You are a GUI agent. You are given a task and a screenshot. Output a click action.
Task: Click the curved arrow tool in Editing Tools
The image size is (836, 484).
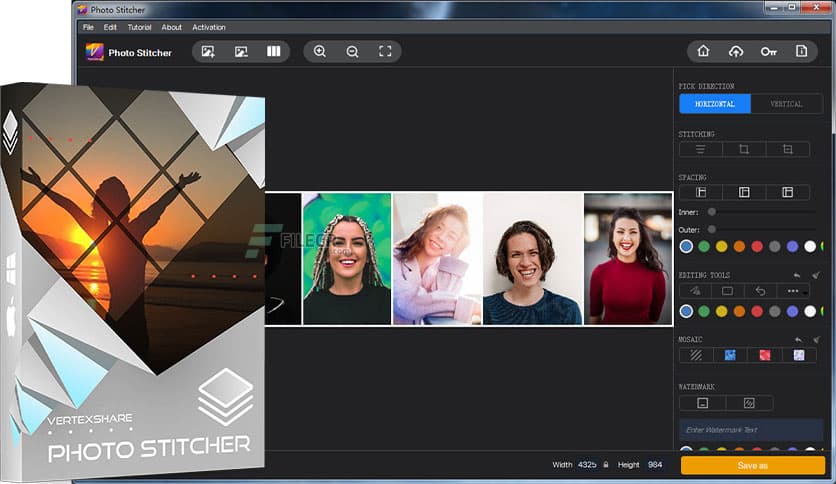click(x=760, y=291)
